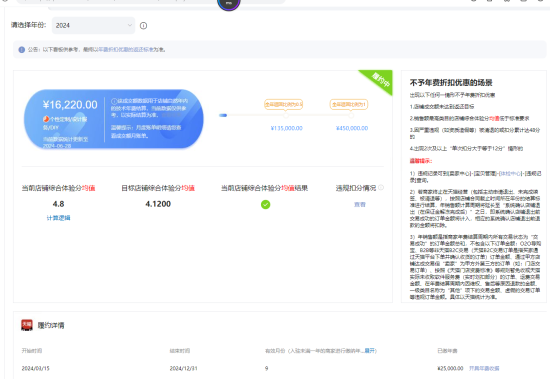Click the info icon in blue card
This screenshot has width=550, height=379.
point(114,101)
